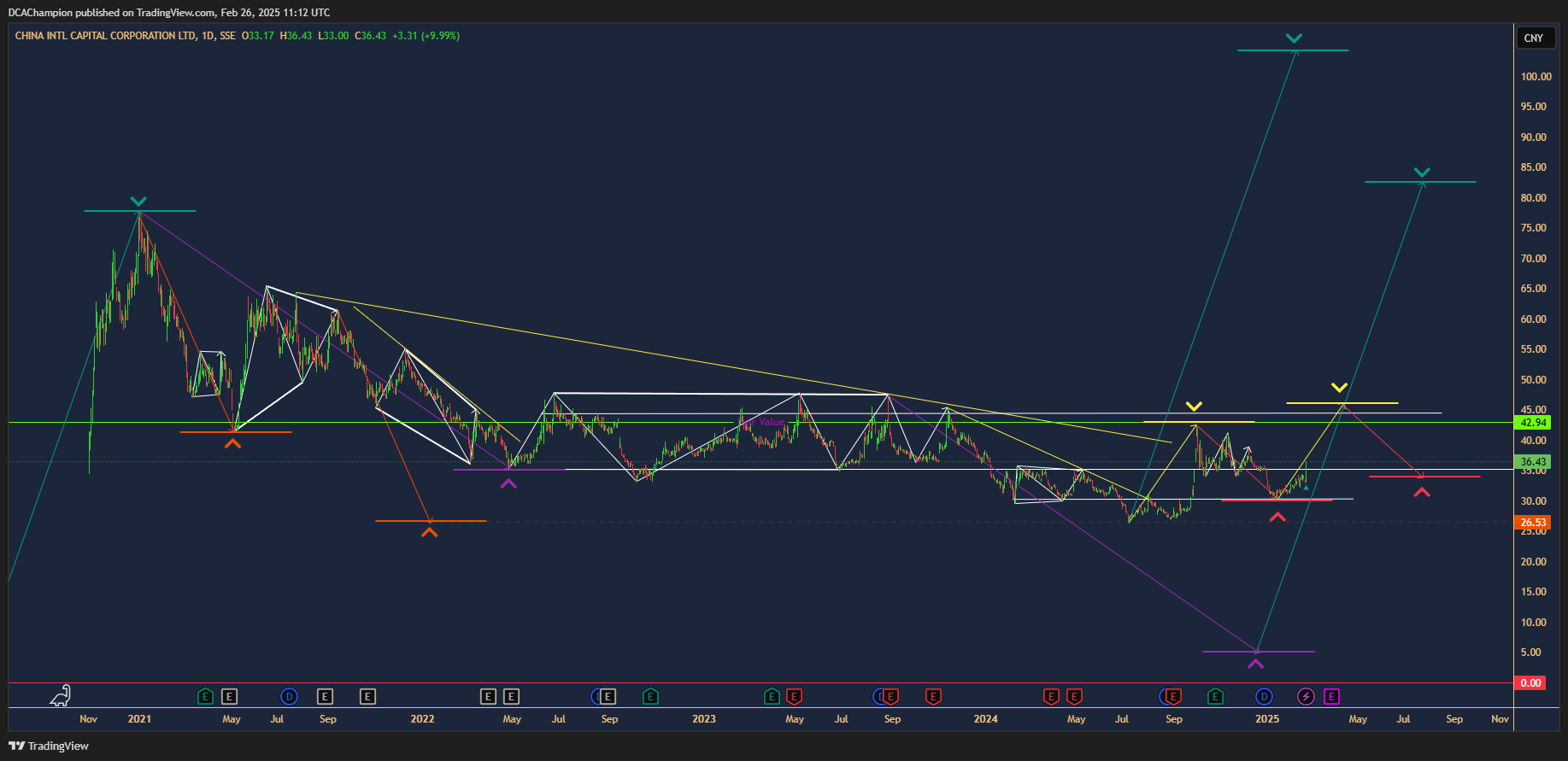Select the red up-chevron near Jul 2025 projection
The image size is (1568, 761).
[x=1422, y=492]
